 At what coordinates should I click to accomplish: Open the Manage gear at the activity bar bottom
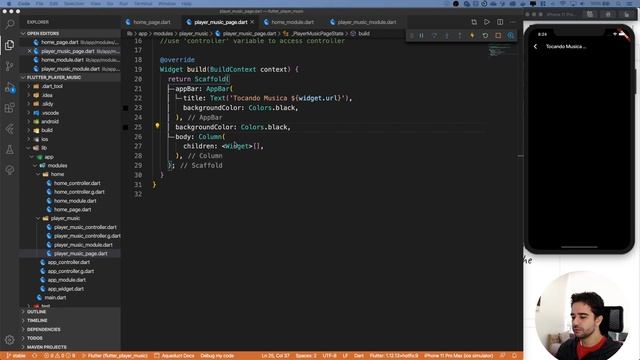tap(9, 340)
